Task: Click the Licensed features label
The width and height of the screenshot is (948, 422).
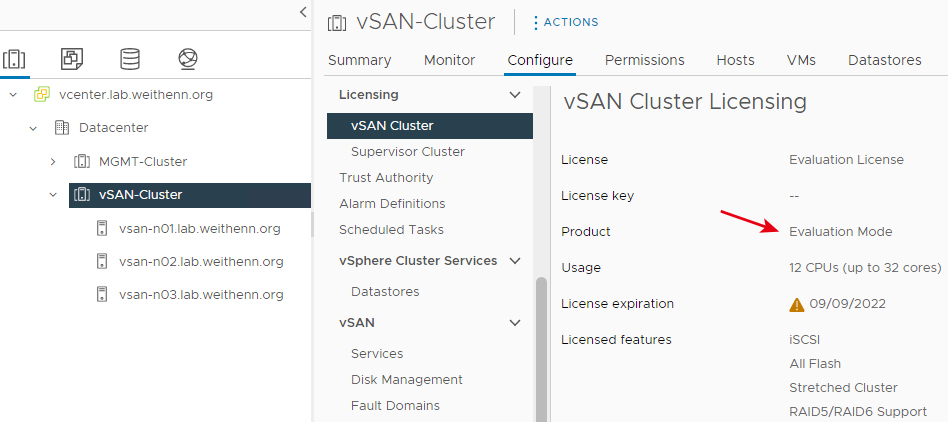Action: pyautogui.click(x=616, y=340)
